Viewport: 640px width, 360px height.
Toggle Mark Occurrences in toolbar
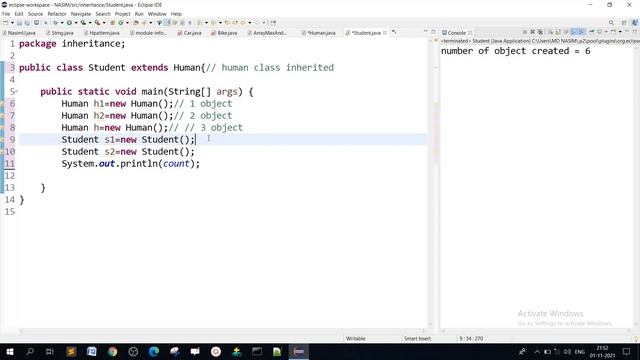click(167, 23)
